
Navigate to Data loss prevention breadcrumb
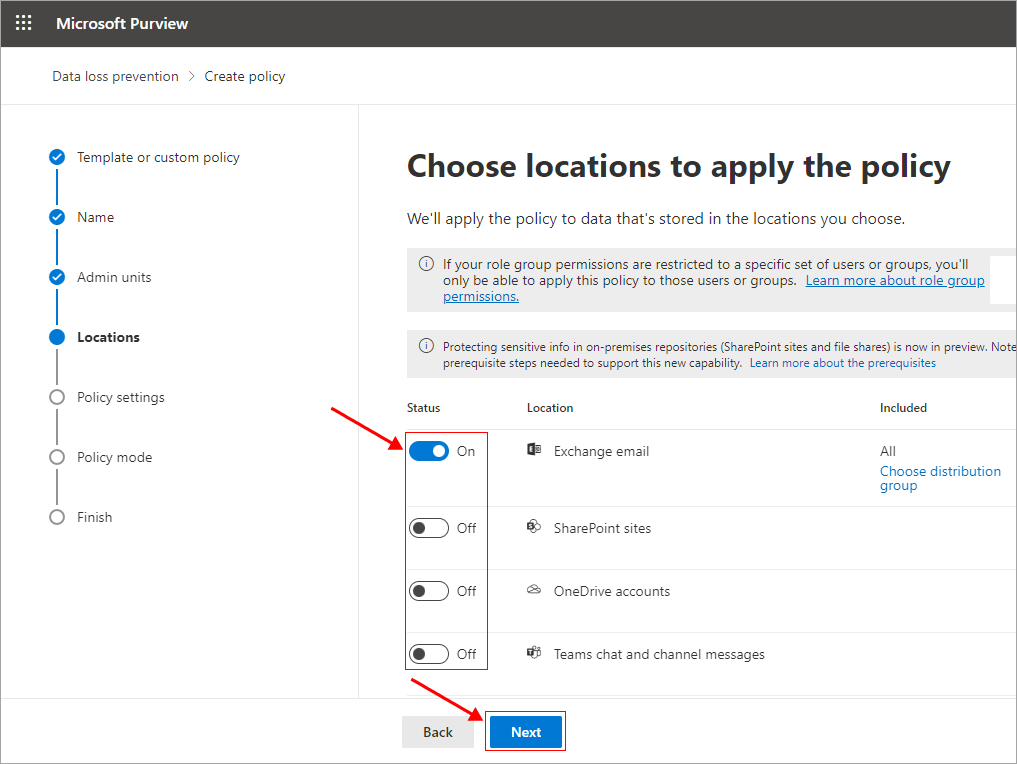[x=115, y=77]
